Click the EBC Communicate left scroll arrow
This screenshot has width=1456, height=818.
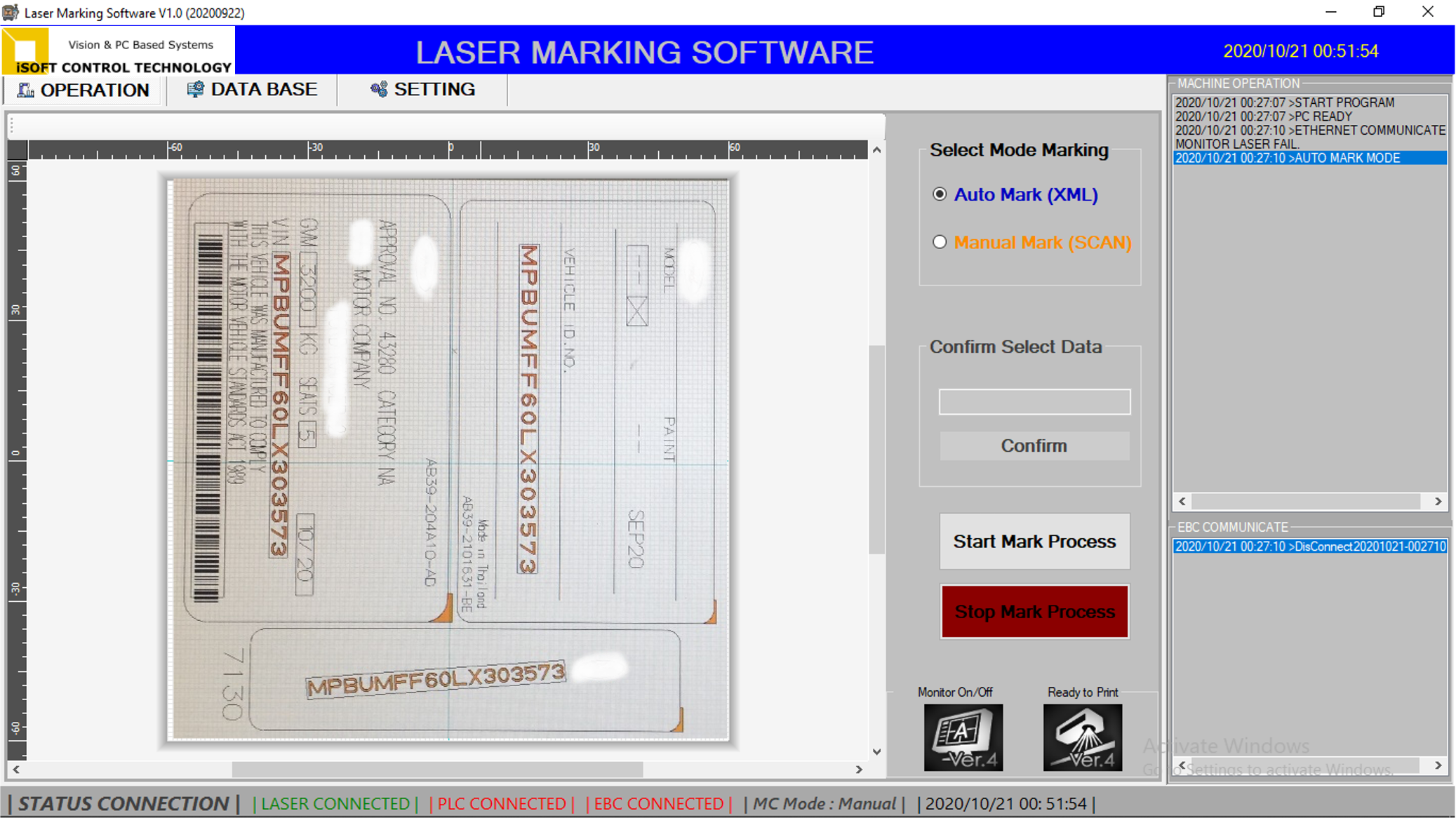pos(1181,765)
